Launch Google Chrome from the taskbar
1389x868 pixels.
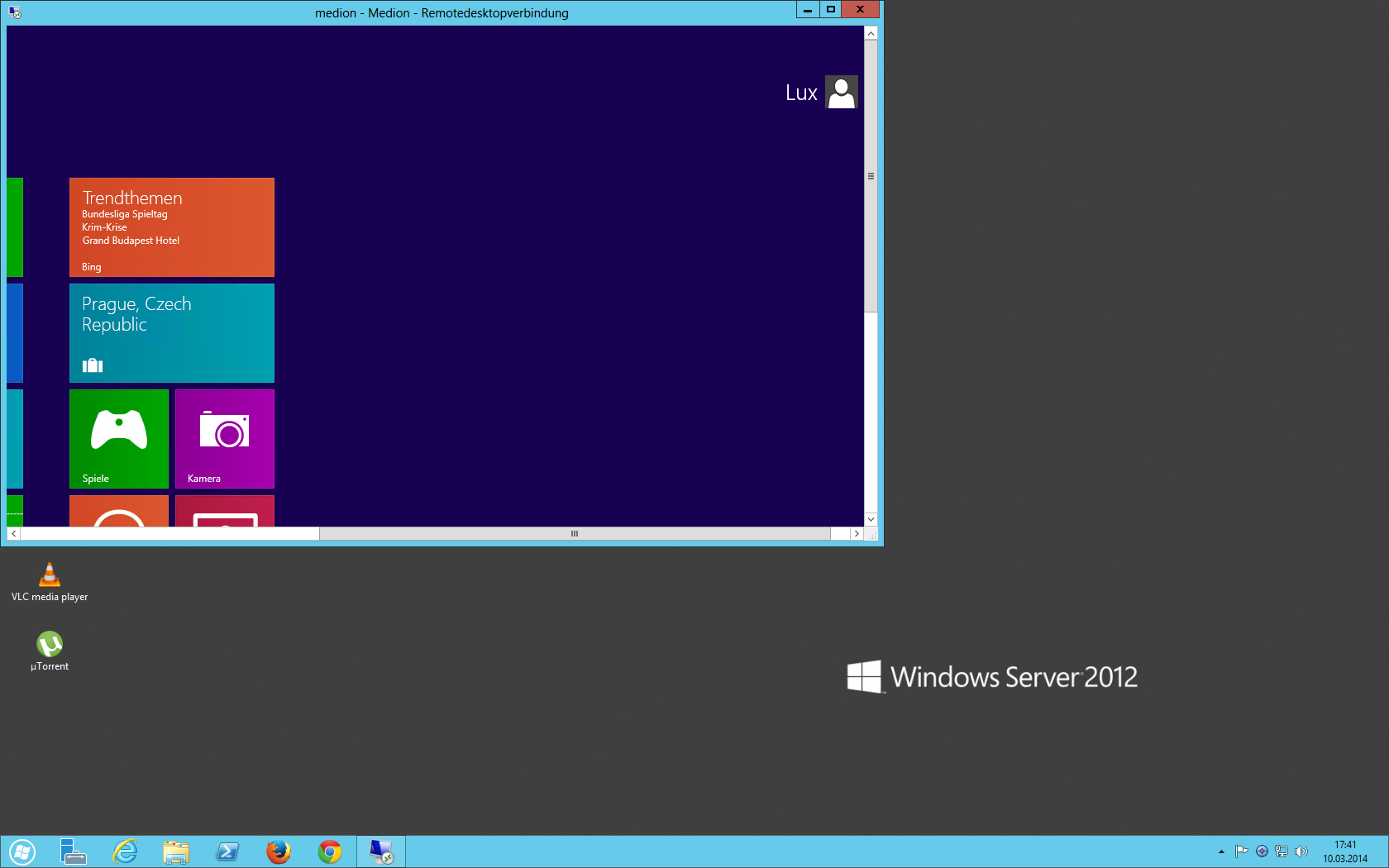tap(330, 851)
